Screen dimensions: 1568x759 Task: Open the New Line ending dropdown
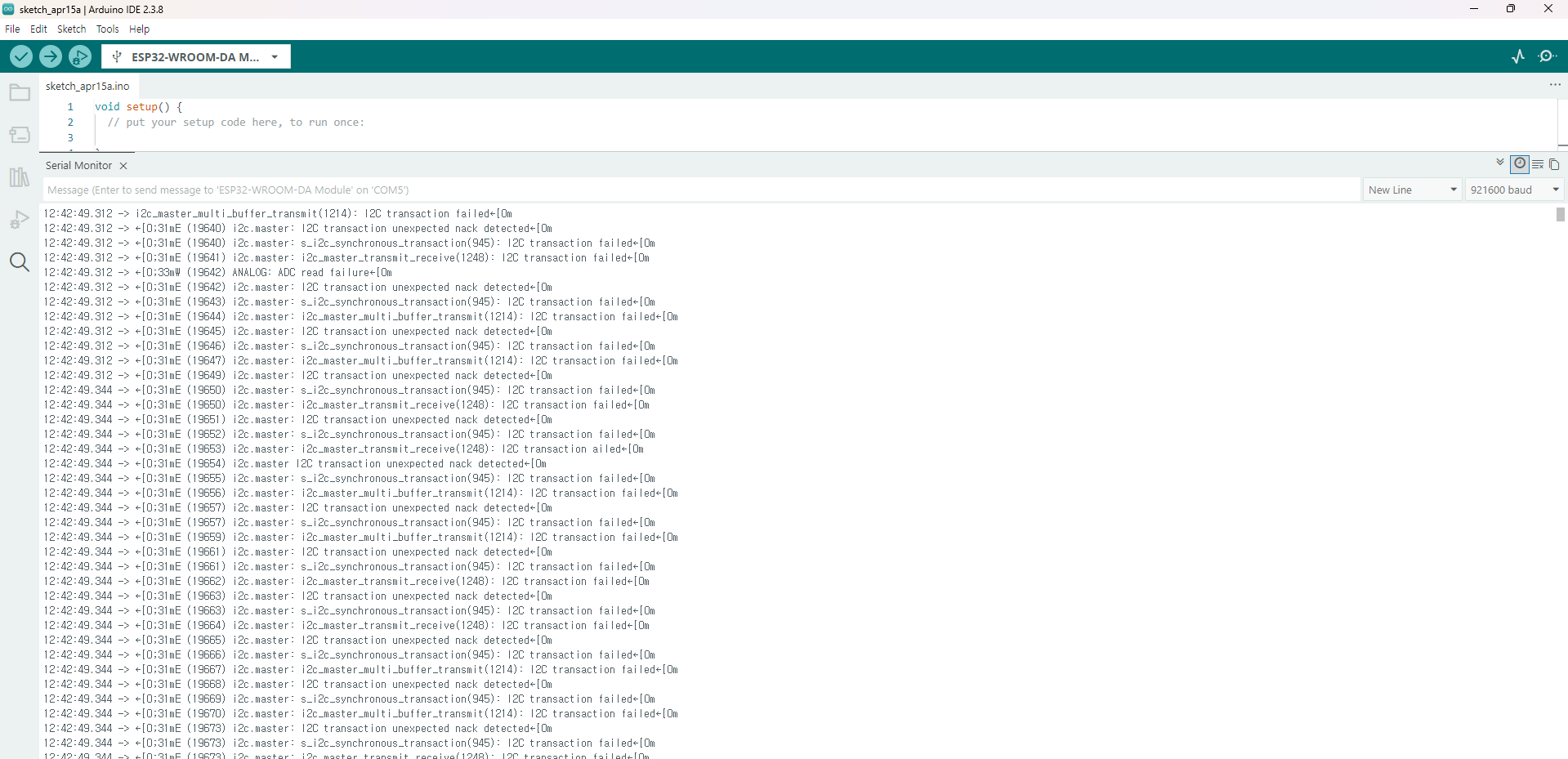tap(1412, 190)
